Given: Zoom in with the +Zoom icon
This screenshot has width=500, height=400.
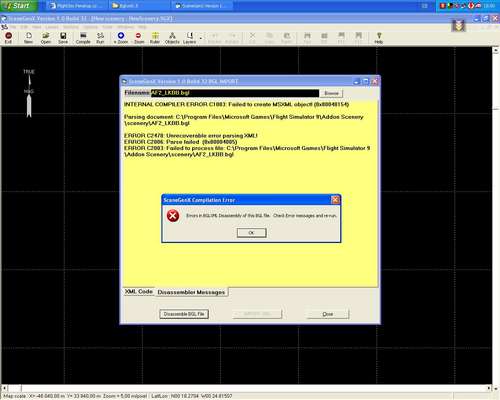Looking at the screenshot, I should click(121, 38).
